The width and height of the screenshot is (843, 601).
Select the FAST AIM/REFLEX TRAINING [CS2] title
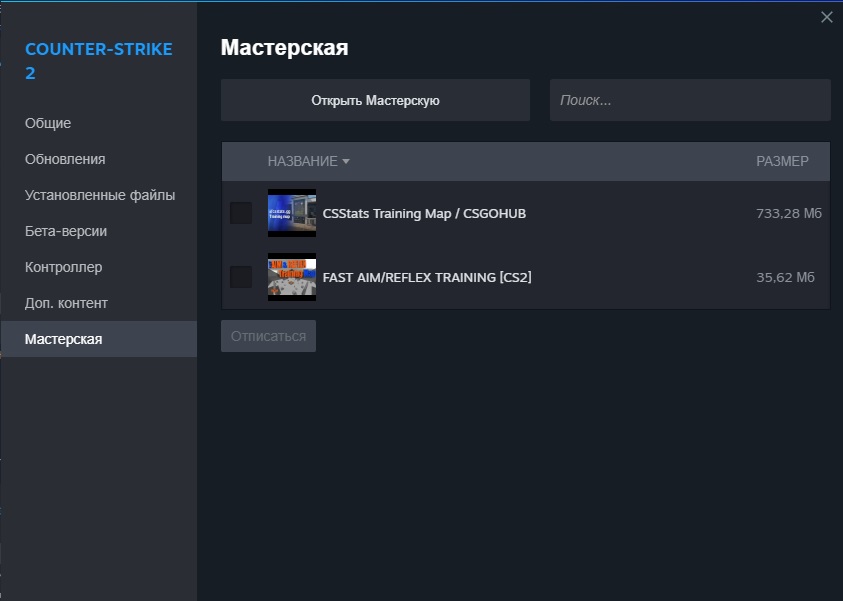[427, 277]
